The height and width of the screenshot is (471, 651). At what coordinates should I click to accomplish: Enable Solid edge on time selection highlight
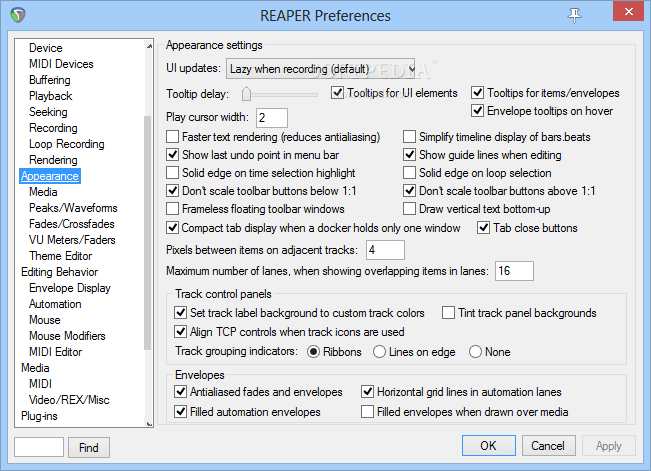(172, 173)
